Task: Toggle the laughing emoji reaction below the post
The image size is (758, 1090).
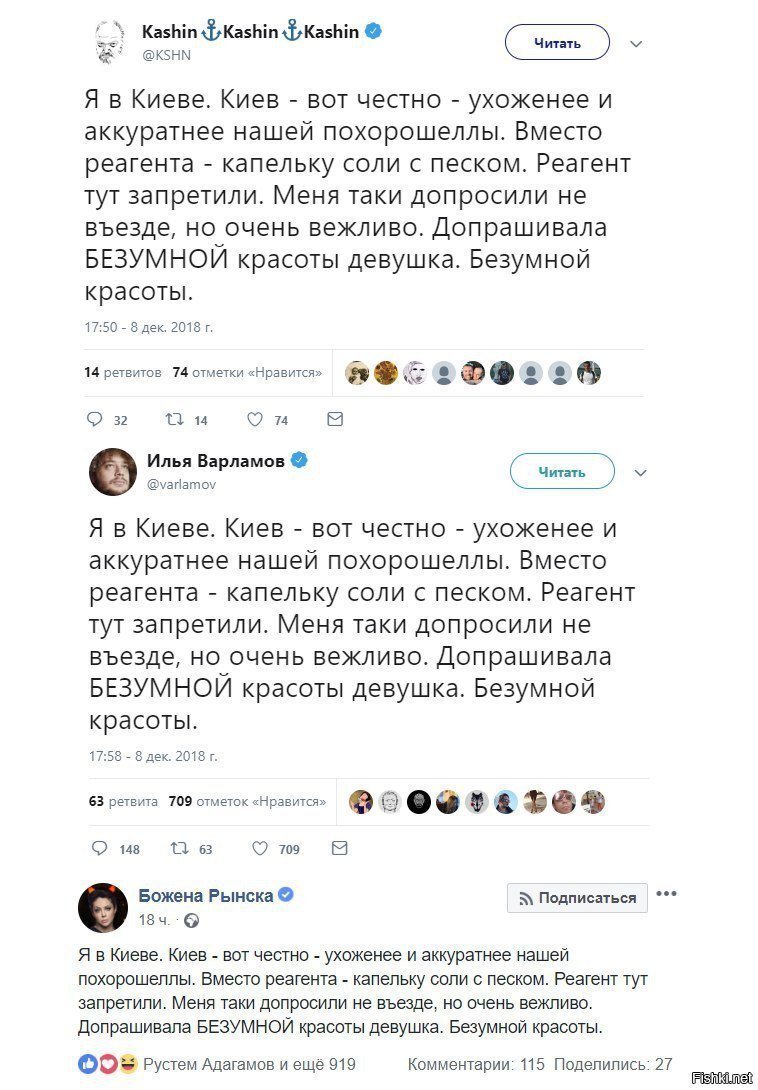Action: point(127,1064)
